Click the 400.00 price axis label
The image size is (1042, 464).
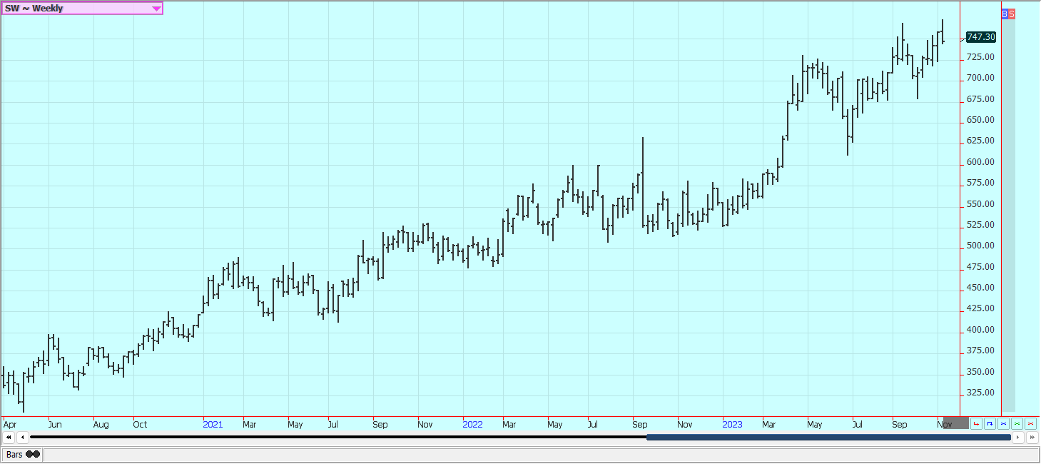[x=981, y=330]
